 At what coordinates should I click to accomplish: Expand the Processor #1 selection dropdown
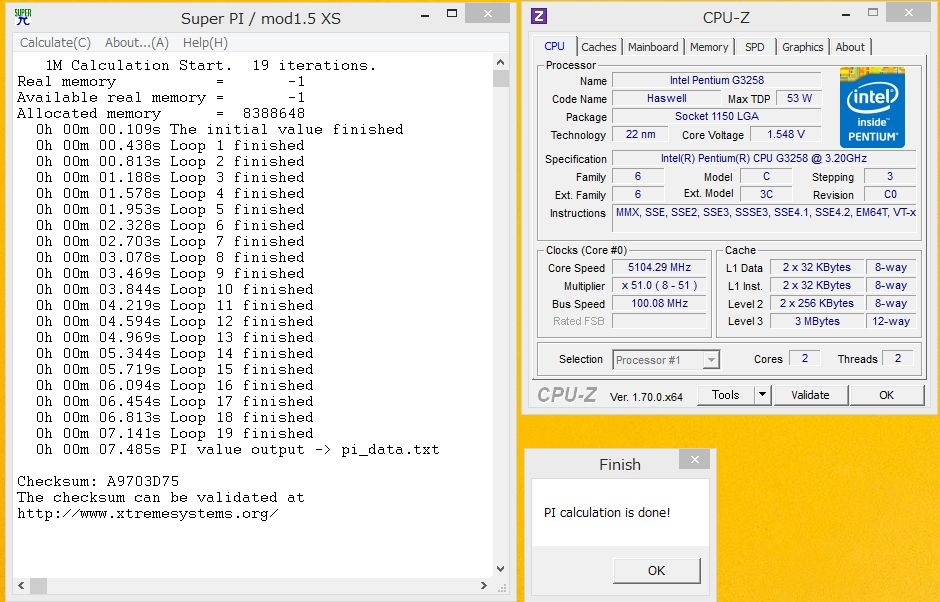tap(711, 360)
